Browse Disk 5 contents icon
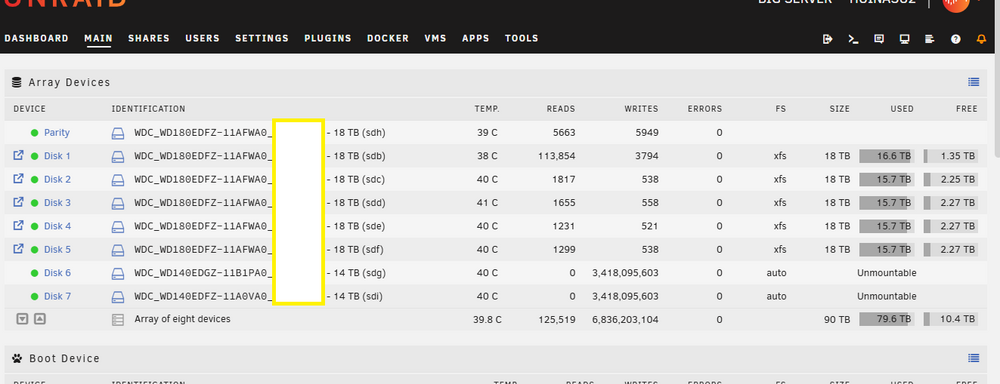The image size is (1000, 384). pos(18,248)
